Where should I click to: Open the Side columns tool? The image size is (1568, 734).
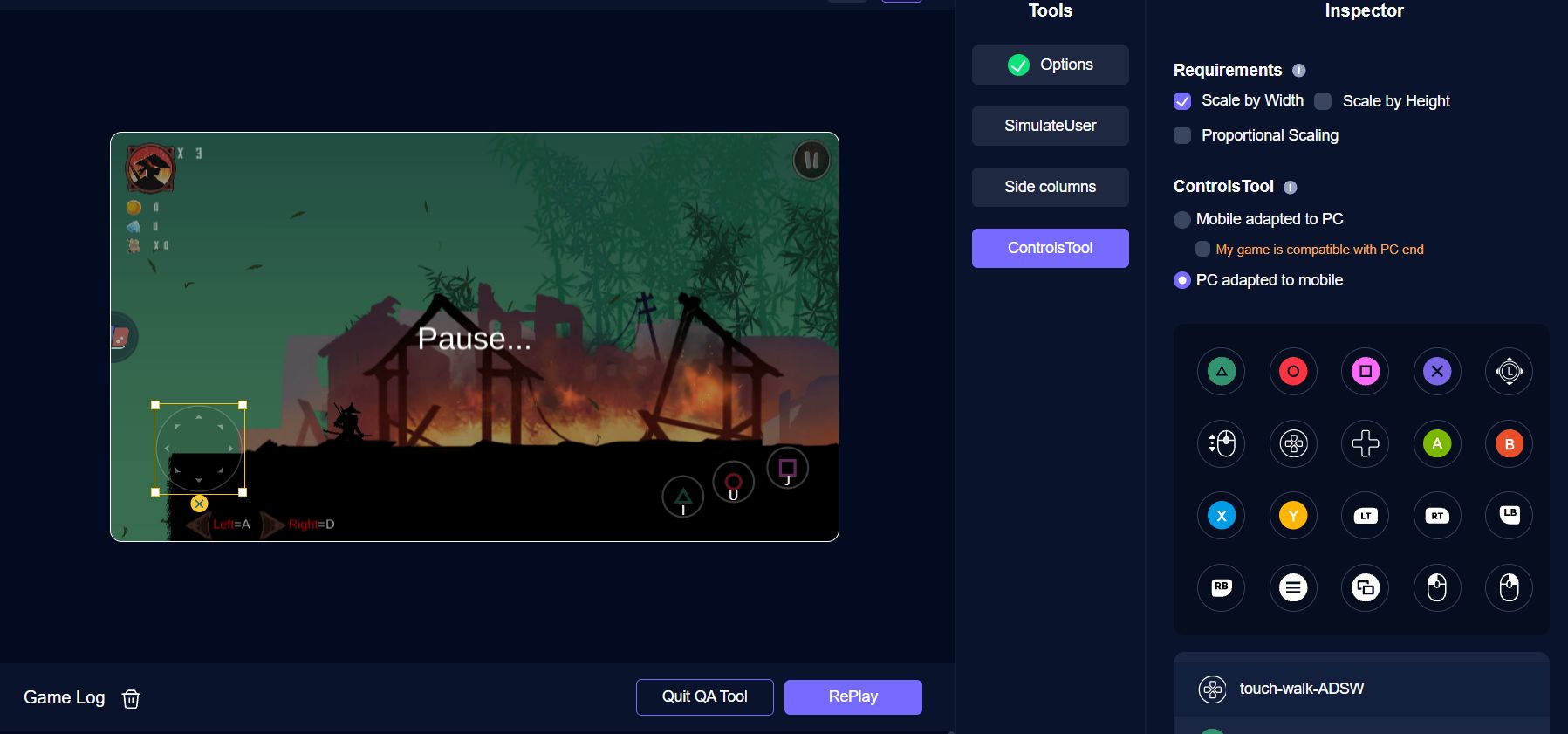(x=1050, y=187)
